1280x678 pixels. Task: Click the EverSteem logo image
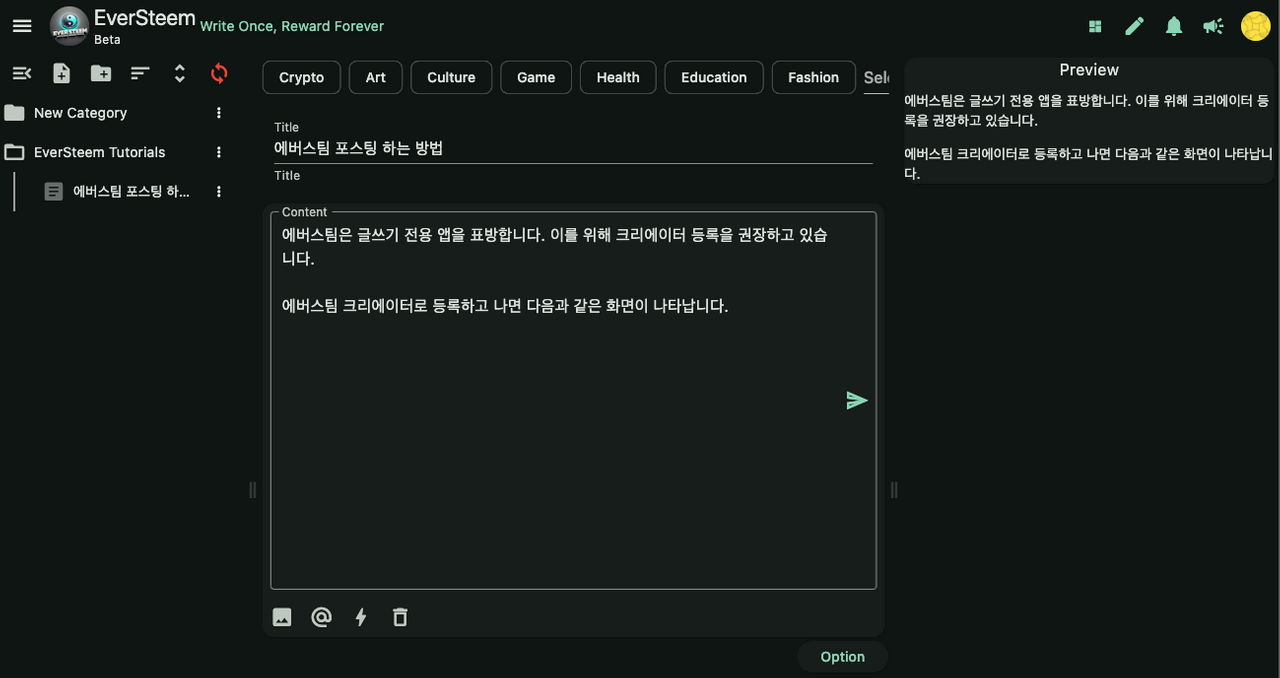[70, 26]
